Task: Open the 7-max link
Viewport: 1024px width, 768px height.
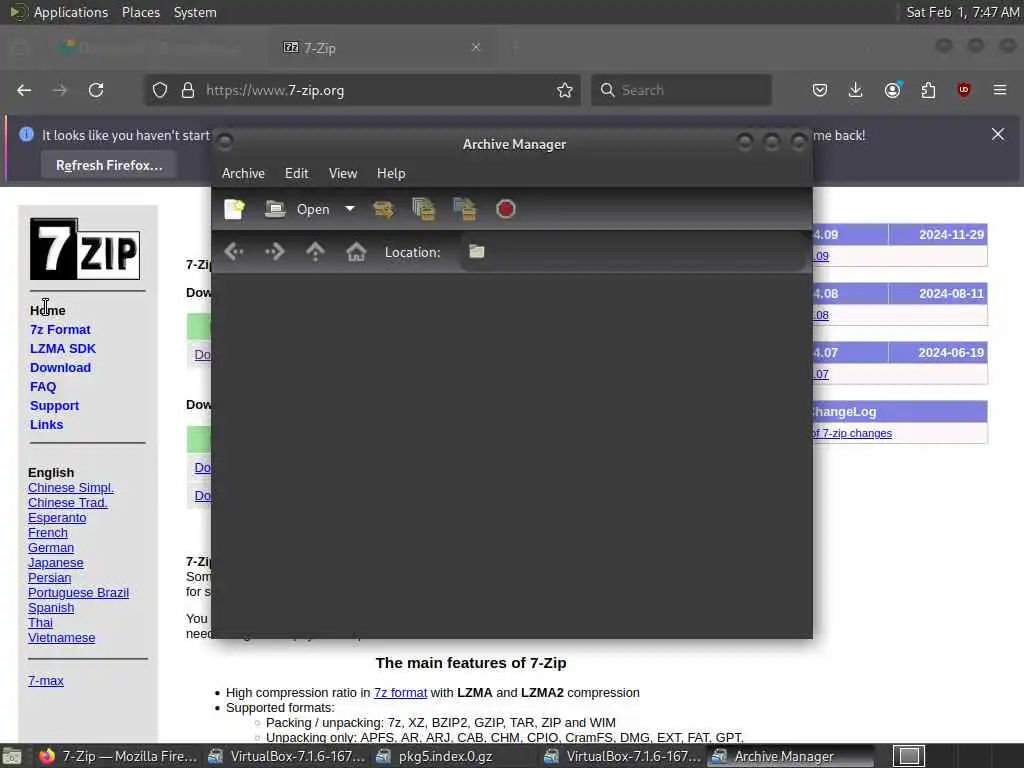Action: tap(46, 680)
